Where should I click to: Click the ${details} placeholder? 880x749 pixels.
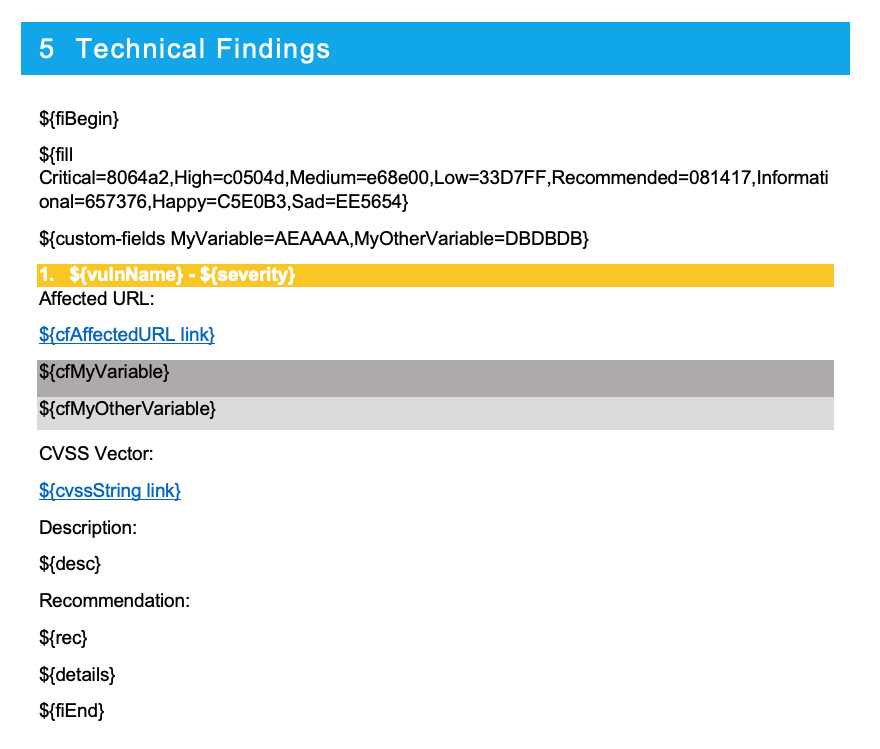77,675
